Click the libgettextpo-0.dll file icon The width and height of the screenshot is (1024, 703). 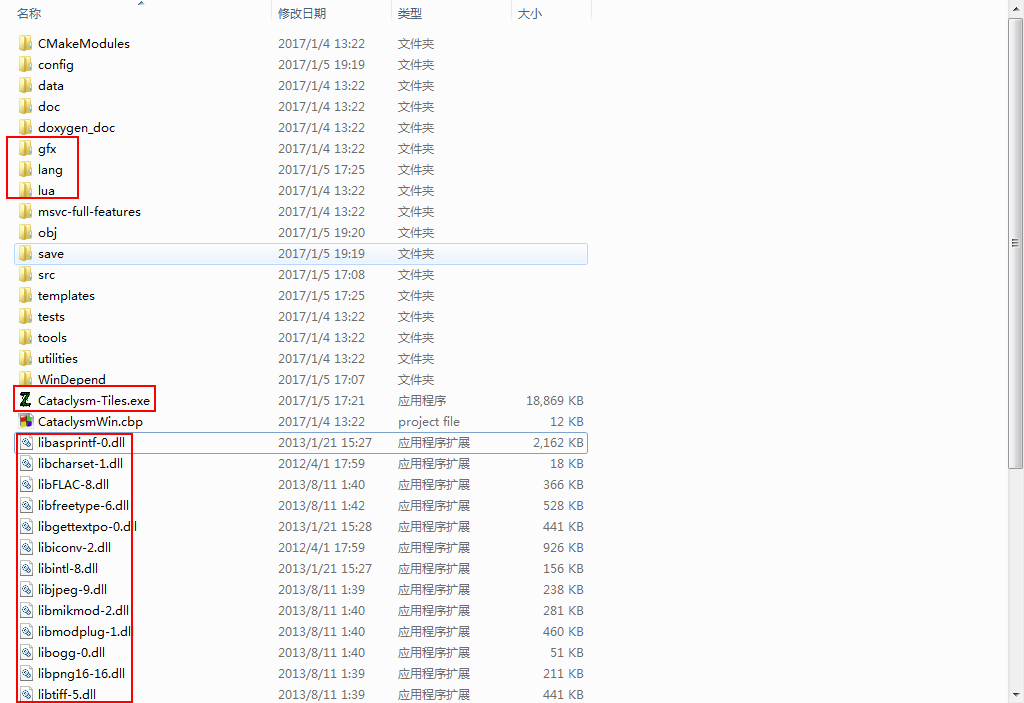[25, 526]
